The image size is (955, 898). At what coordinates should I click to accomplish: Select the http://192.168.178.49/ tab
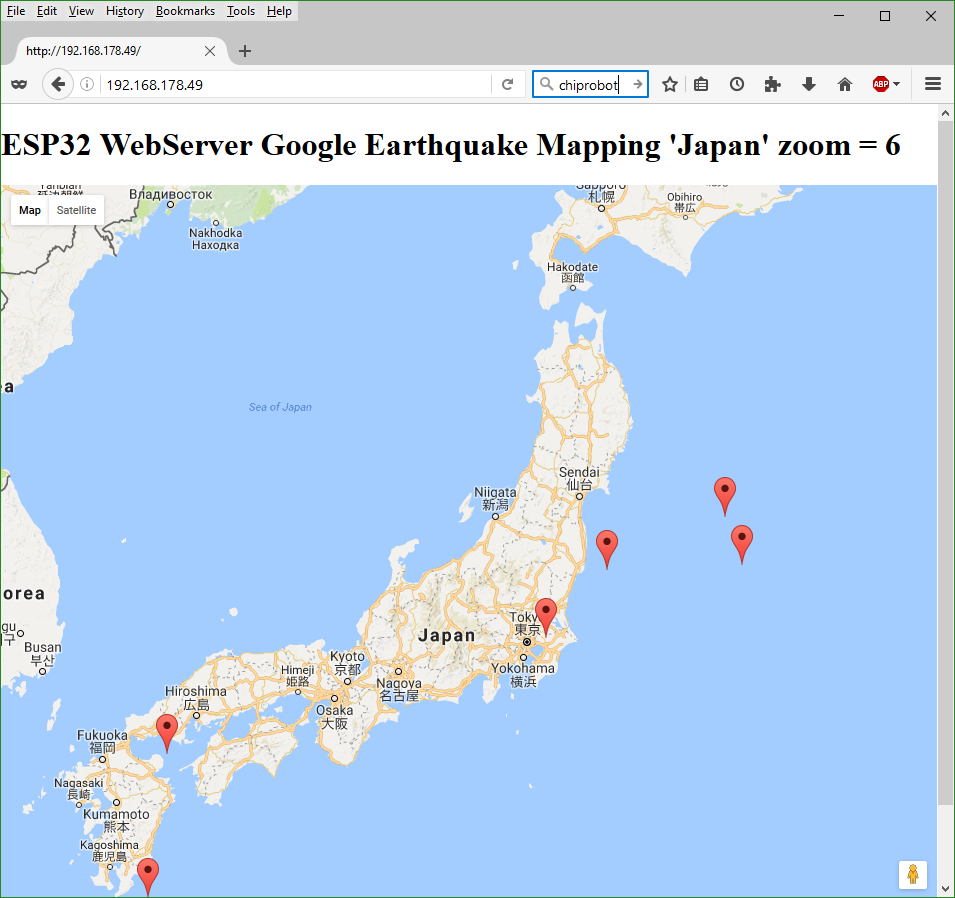(116, 51)
